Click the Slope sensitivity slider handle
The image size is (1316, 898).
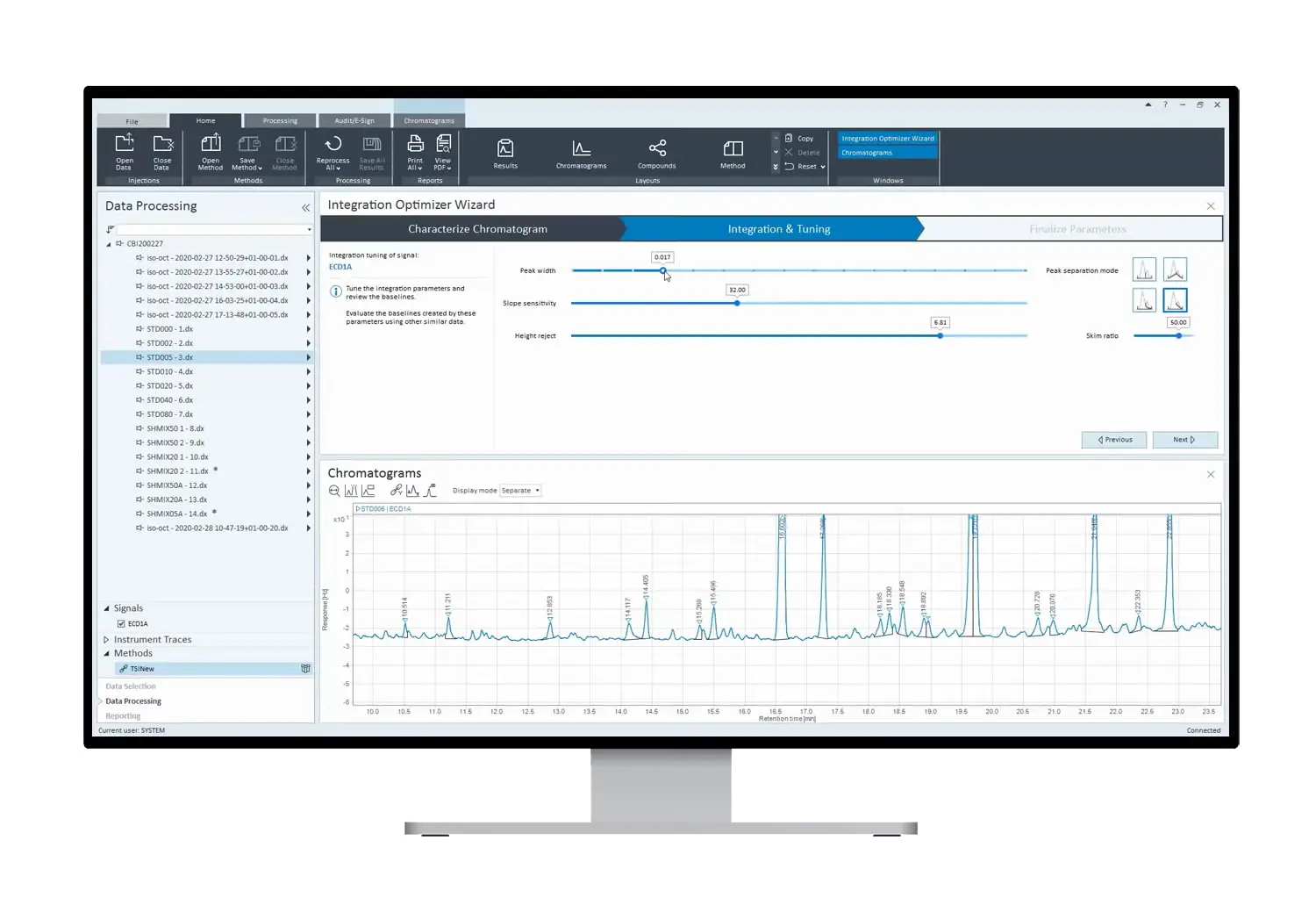pyautogui.click(x=737, y=303)
